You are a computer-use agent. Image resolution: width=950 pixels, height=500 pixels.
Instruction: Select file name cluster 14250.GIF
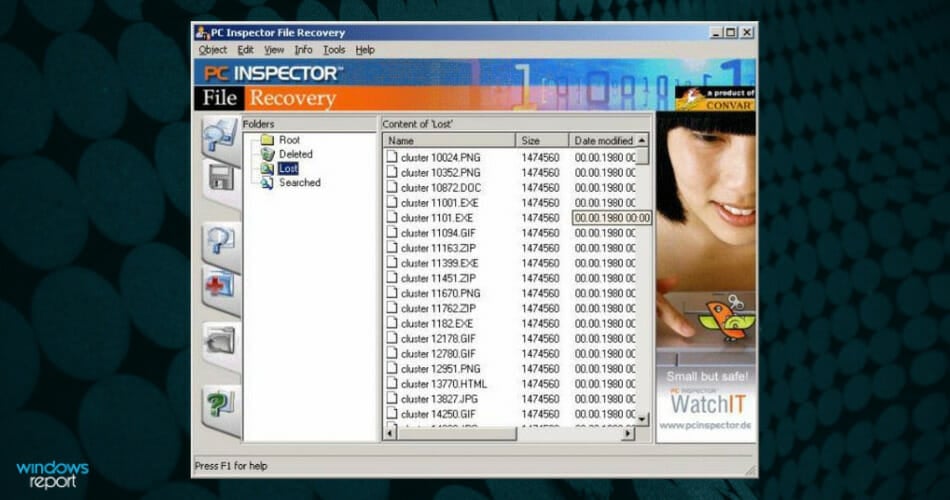438,415
